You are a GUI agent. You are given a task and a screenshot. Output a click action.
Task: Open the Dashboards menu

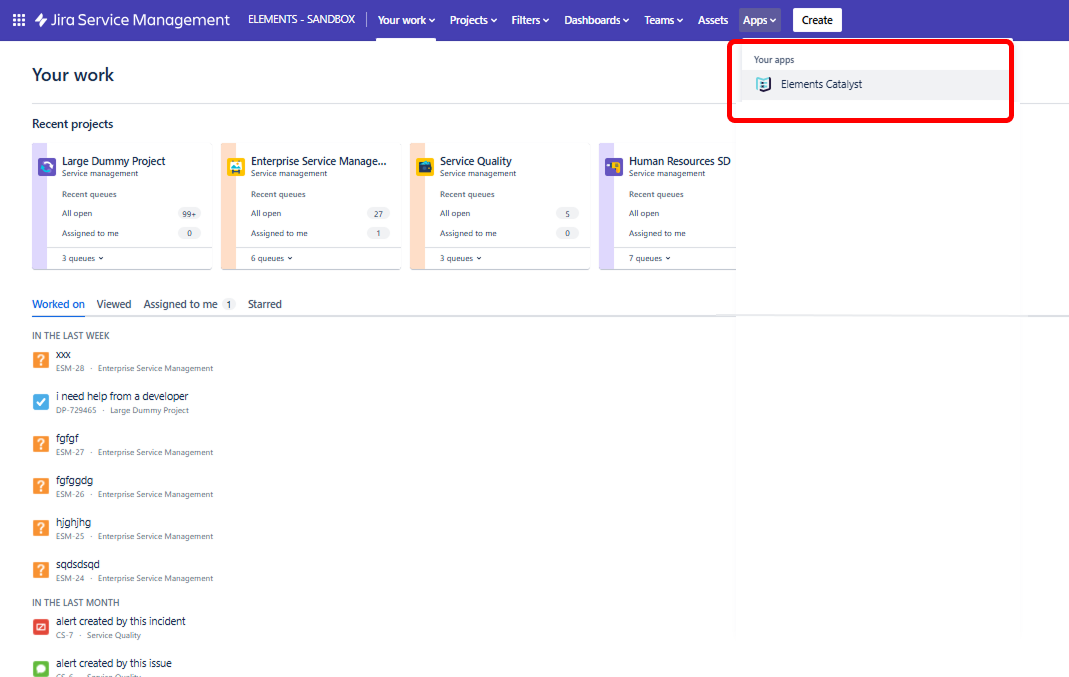(596, 19)
